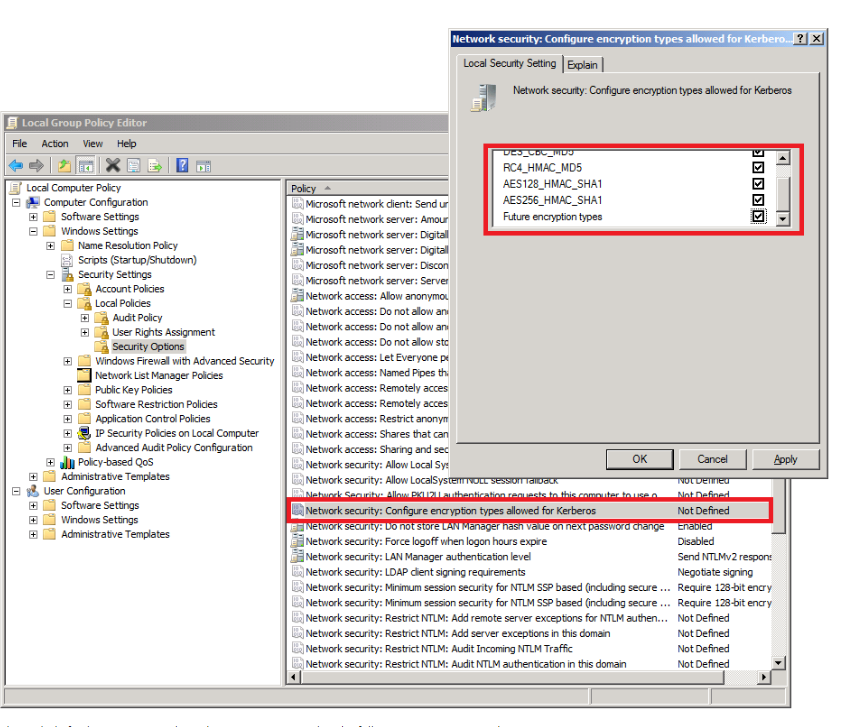Toggle the Show/Hide Action Pane toolbar icon

tap(203, 166)
